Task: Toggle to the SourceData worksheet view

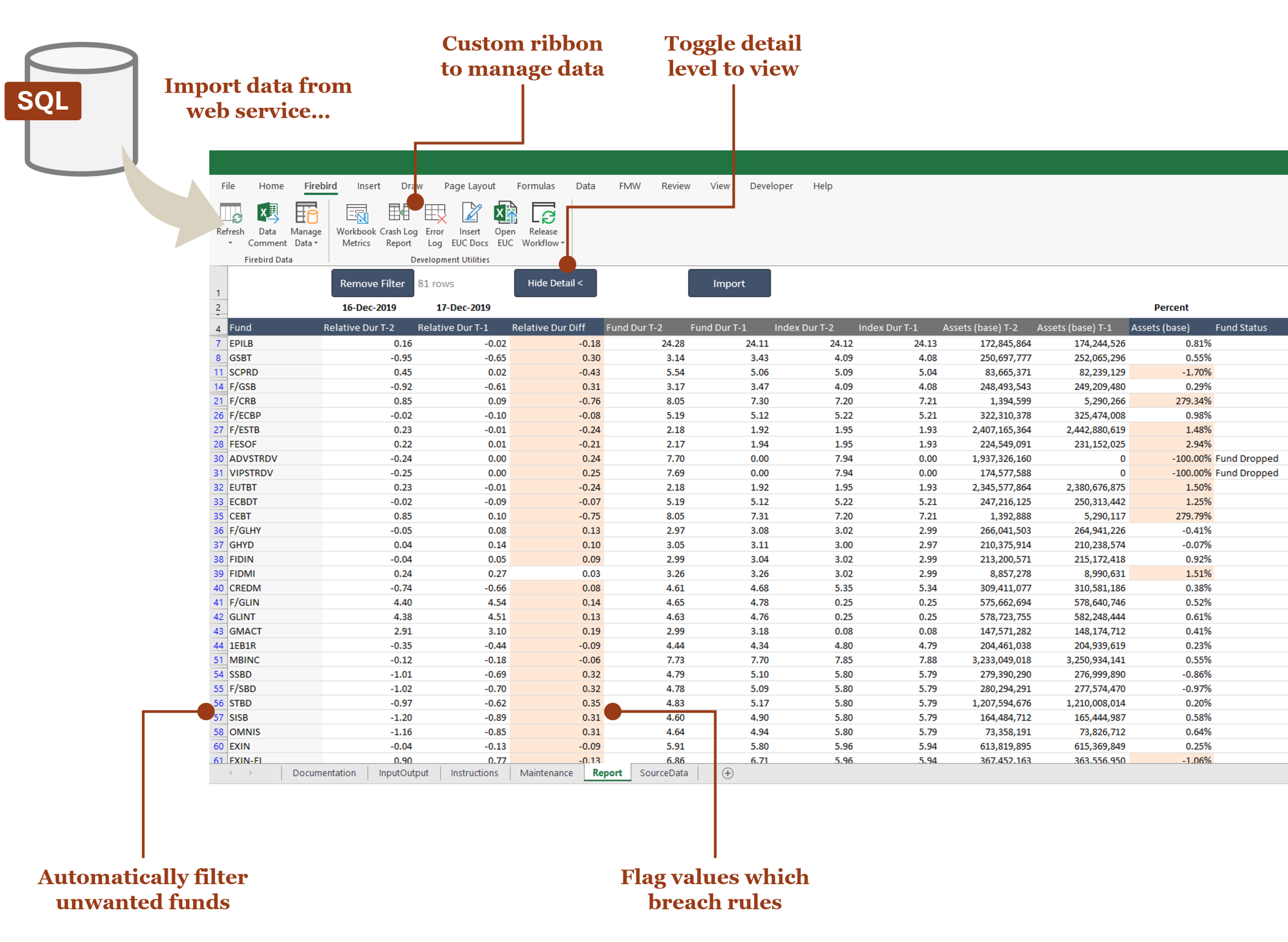Action: (x=664, y=772)
